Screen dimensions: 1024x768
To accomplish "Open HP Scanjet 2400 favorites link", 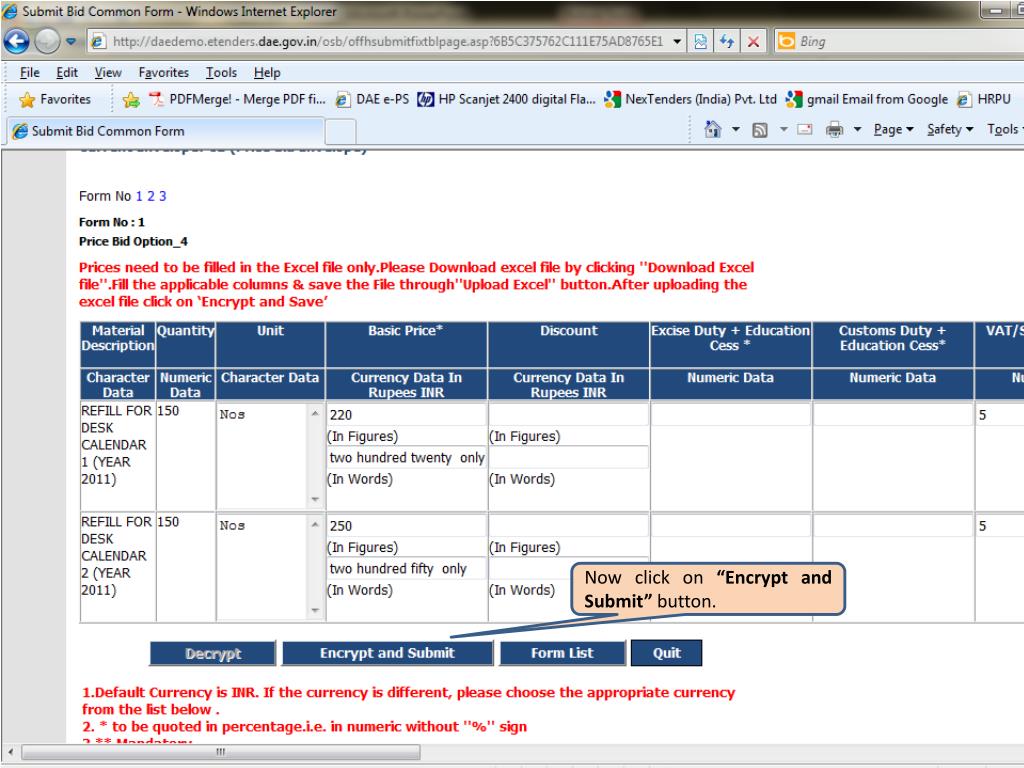I will 506,99.
